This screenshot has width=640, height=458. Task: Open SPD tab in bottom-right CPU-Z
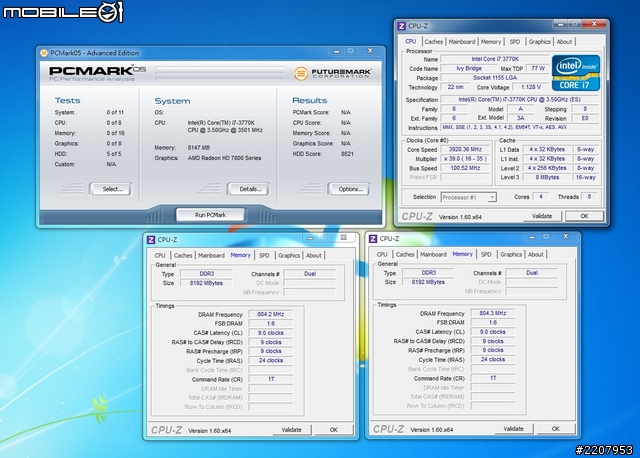(486, 254)
